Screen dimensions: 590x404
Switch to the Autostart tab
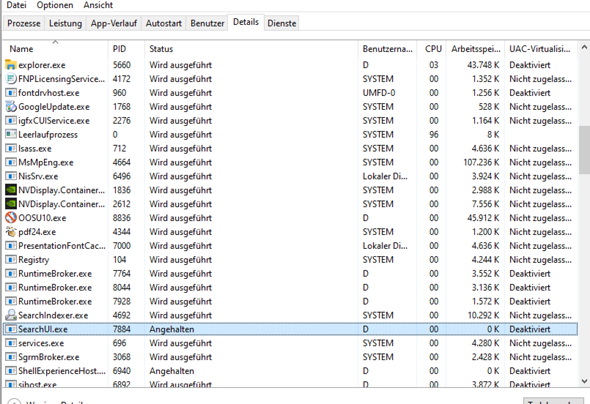164,23
